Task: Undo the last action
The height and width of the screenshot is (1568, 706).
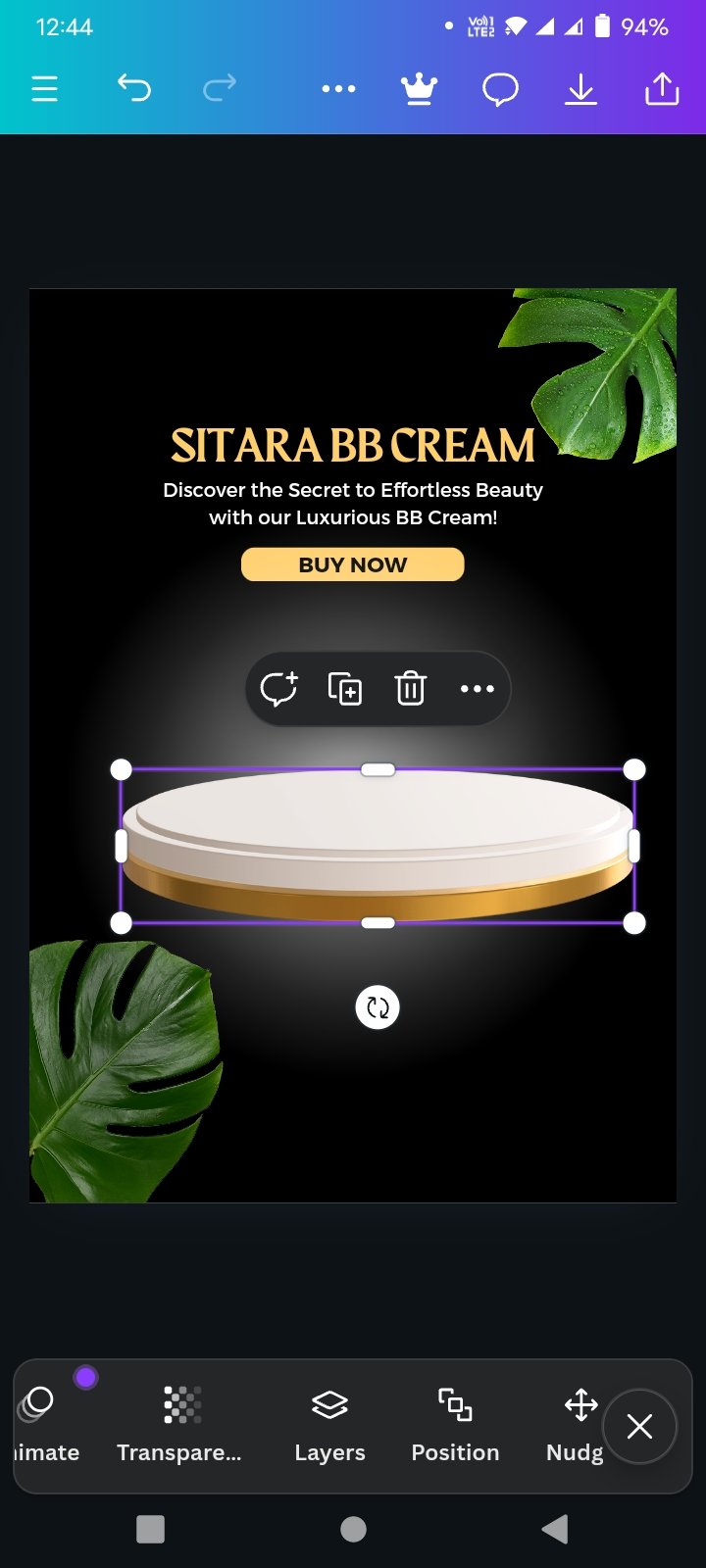Action: tap(134, 88)
